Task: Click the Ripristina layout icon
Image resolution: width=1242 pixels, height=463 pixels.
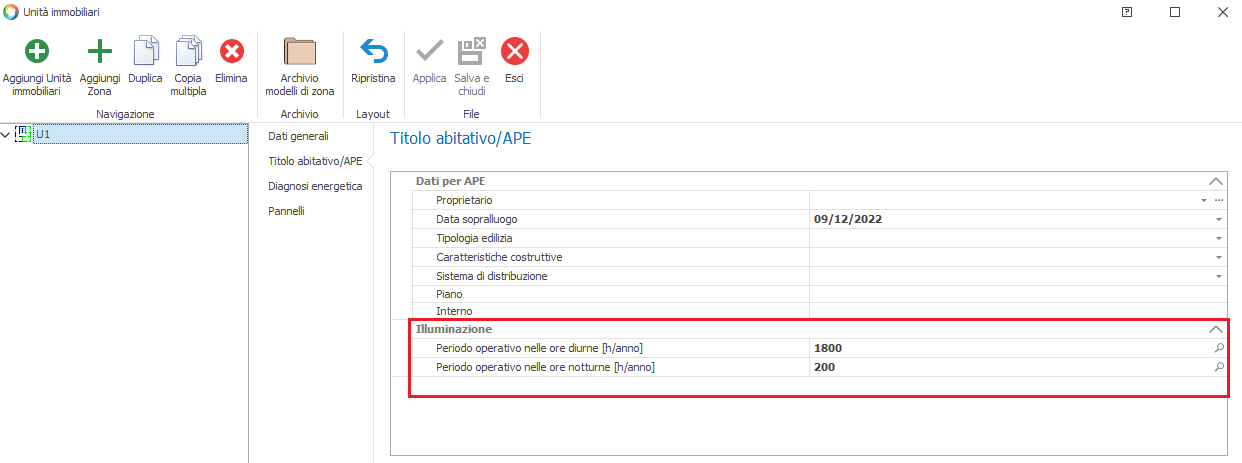Action: 373,52
